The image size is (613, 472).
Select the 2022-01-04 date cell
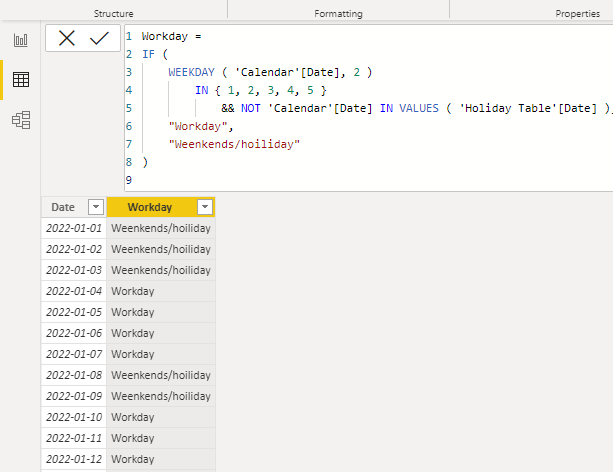[74, 291]
